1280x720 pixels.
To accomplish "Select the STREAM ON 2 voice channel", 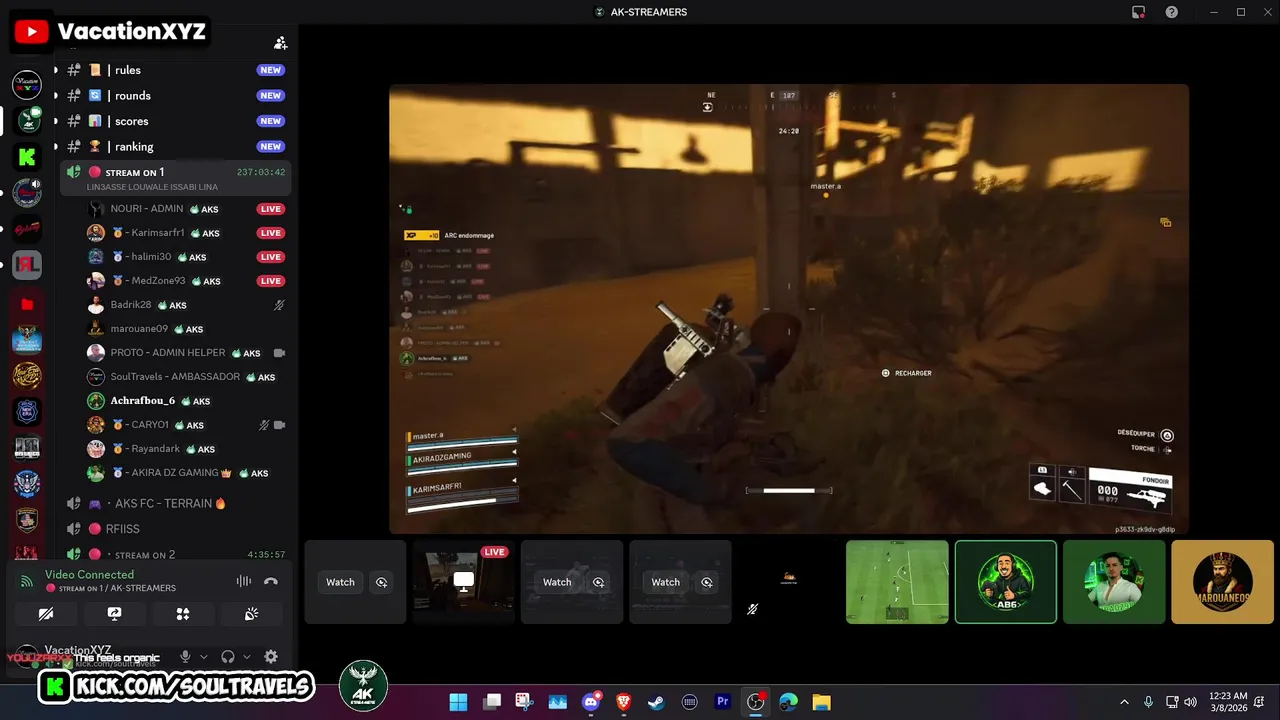I will (x=176, y=554).
